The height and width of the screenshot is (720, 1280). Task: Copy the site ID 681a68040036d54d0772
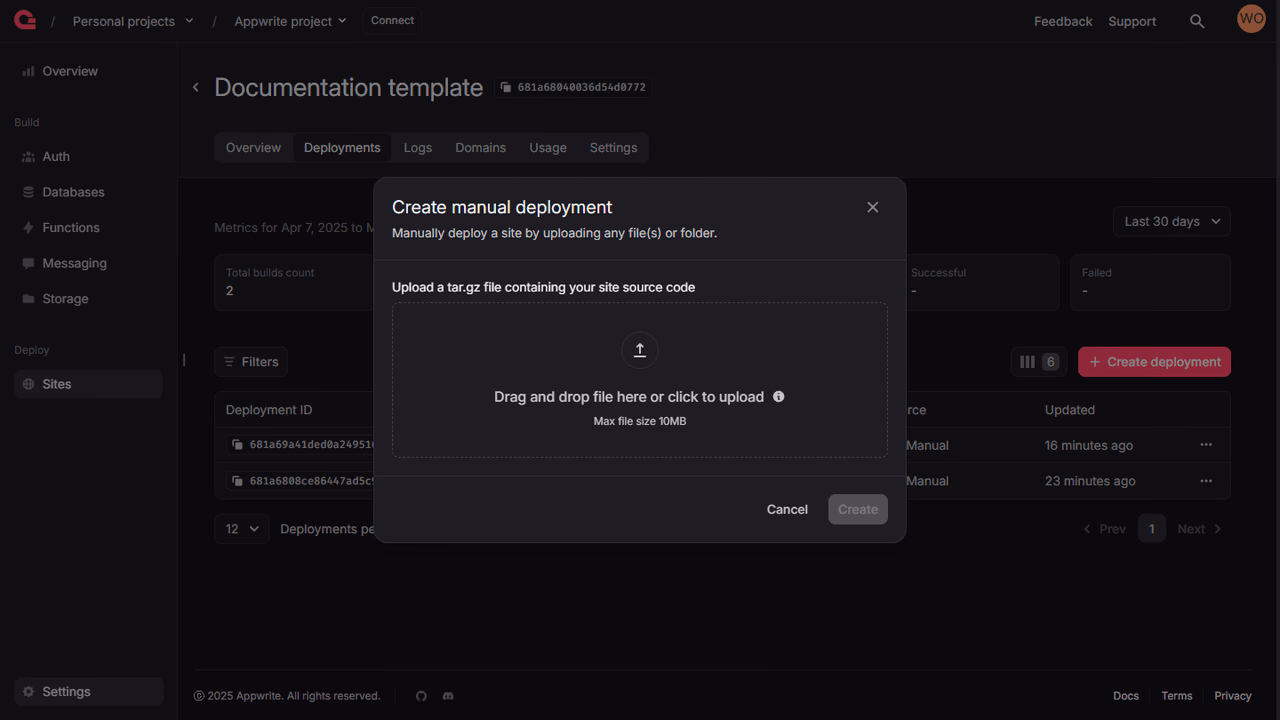pos(574,88)
